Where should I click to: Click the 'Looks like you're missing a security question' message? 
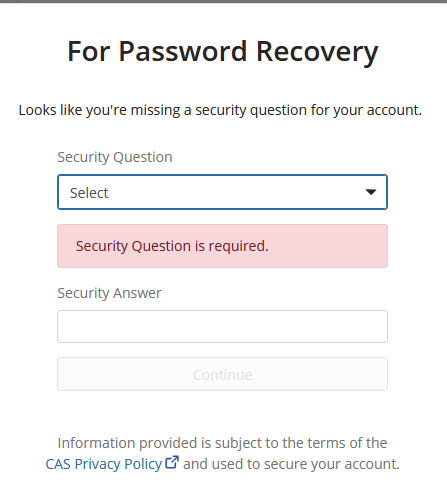click(x=220, y=110)
